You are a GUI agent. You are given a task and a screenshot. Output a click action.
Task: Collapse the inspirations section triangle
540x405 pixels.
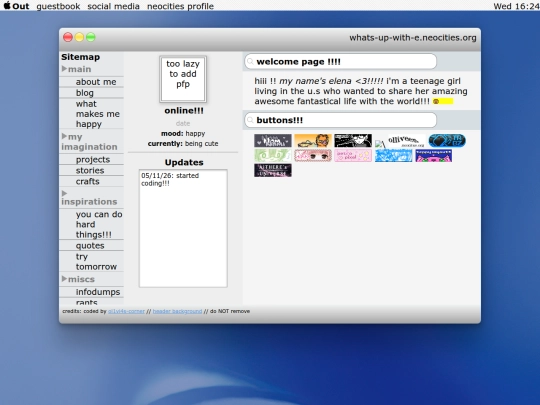coord(64,193)
